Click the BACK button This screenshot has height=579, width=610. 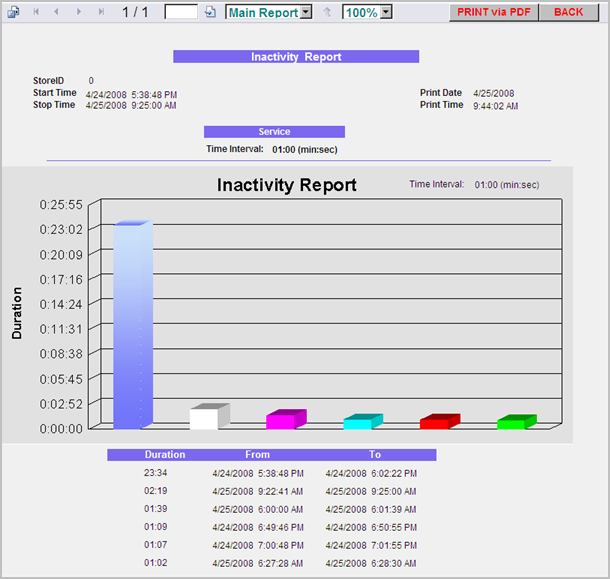click(568, 12)
